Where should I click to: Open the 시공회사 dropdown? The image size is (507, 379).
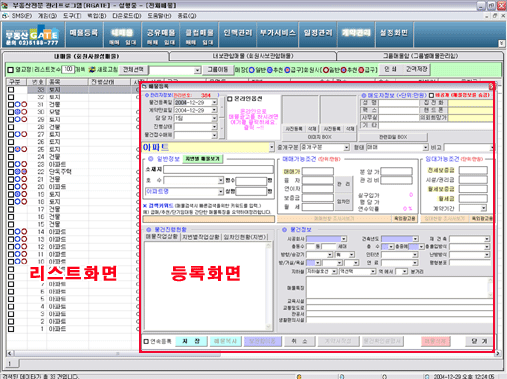pos(344,239)
